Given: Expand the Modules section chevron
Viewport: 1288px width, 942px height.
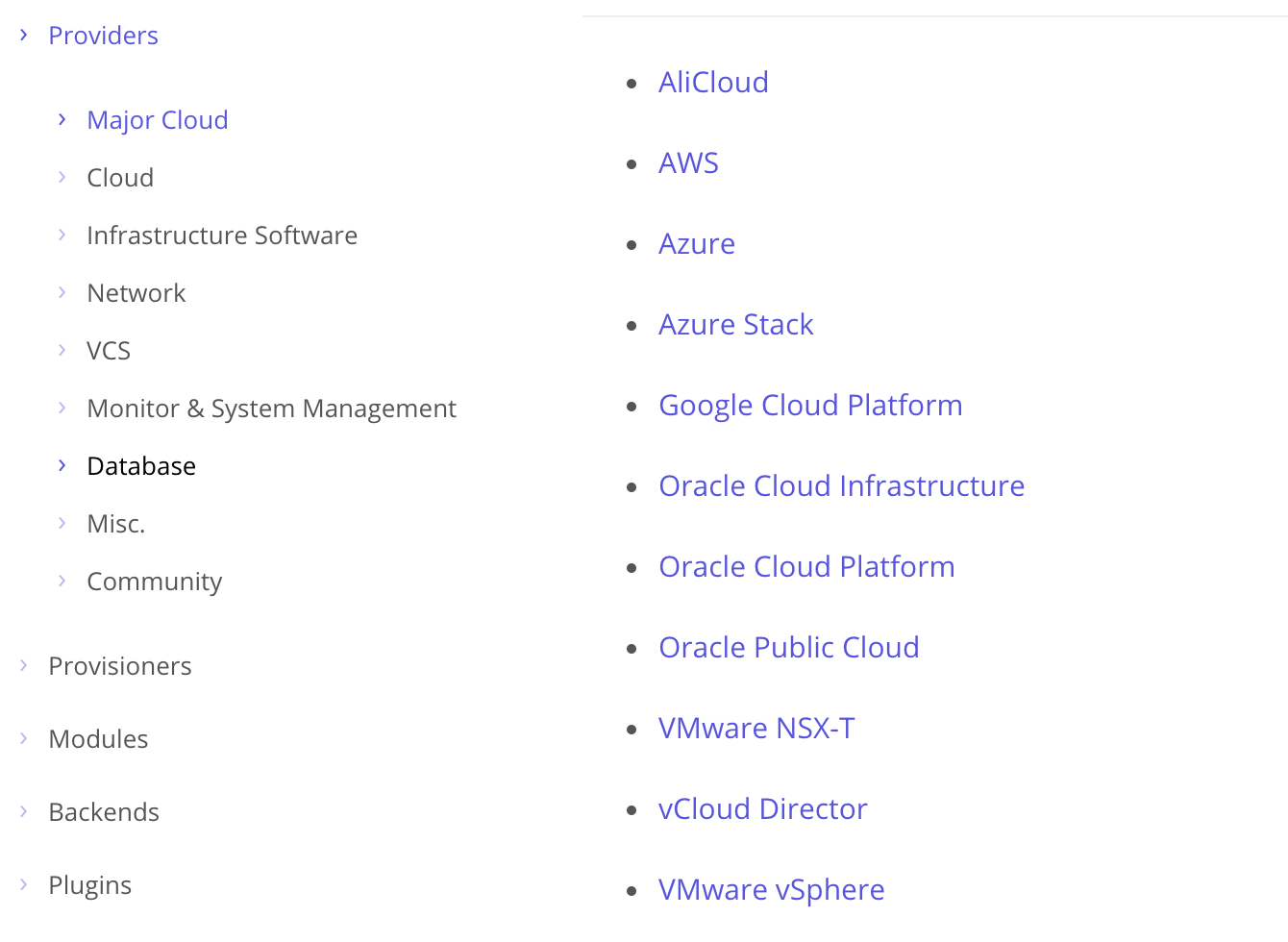Looking at the screenshot, I should pyautogui.click(x=24, y=738).
